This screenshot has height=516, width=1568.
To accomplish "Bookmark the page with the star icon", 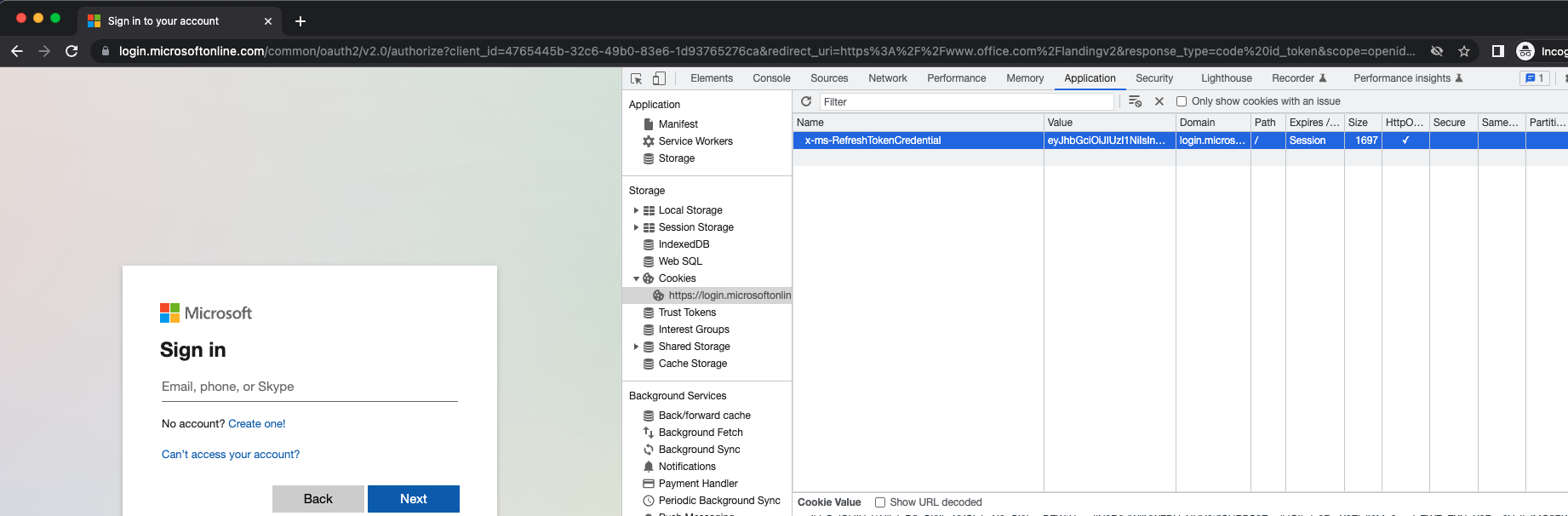I will coord(1464,51).
